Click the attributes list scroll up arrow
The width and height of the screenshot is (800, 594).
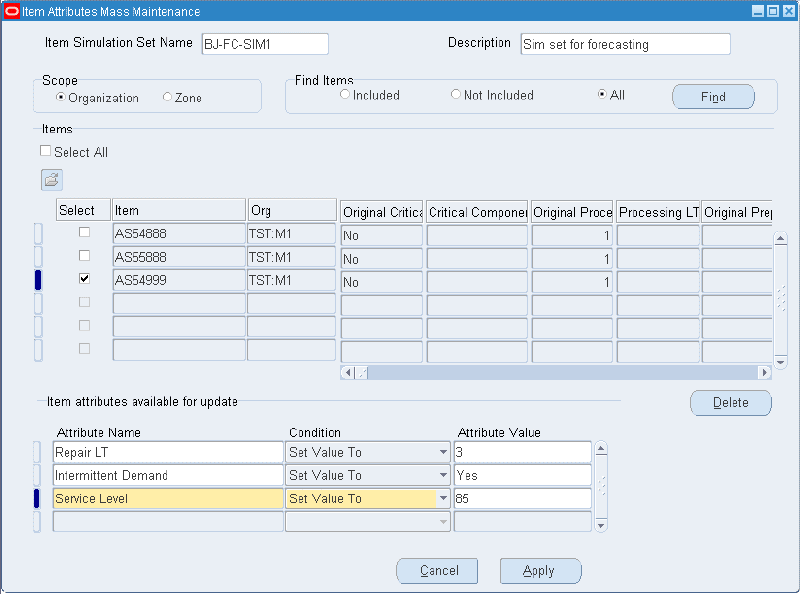point(601,449)
